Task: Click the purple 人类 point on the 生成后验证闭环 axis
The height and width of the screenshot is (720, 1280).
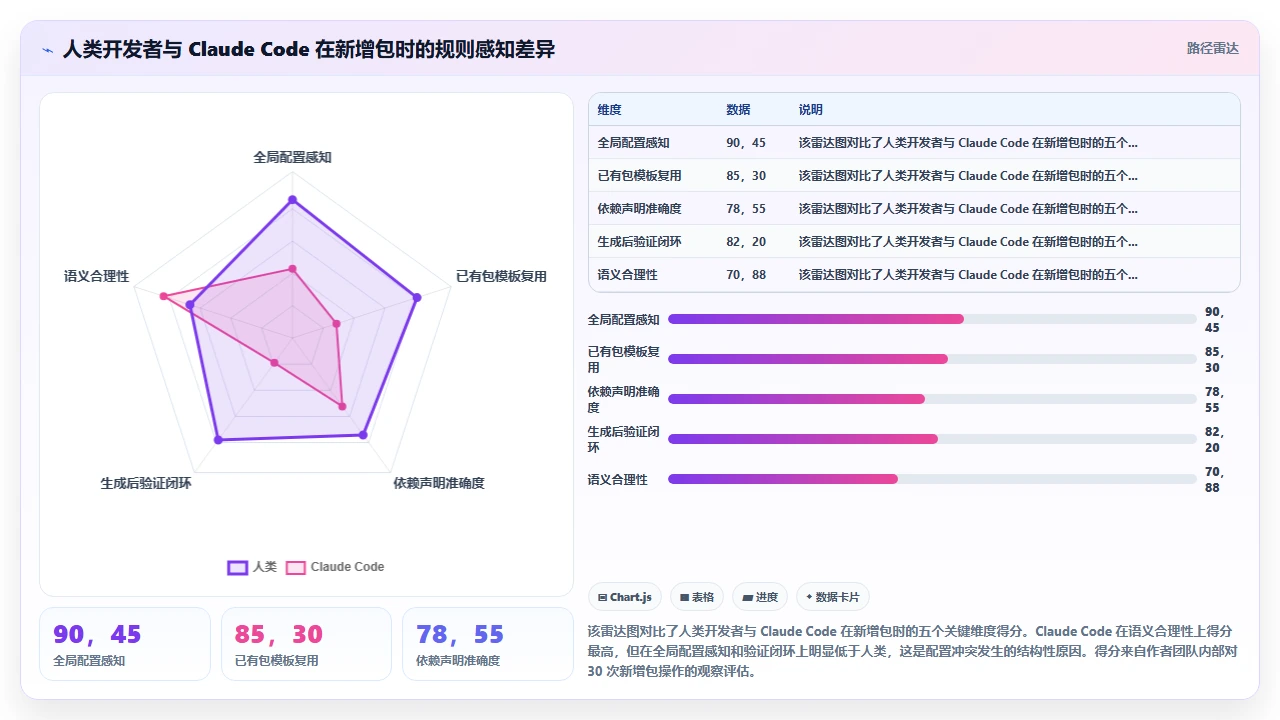Action: [218, 440]
